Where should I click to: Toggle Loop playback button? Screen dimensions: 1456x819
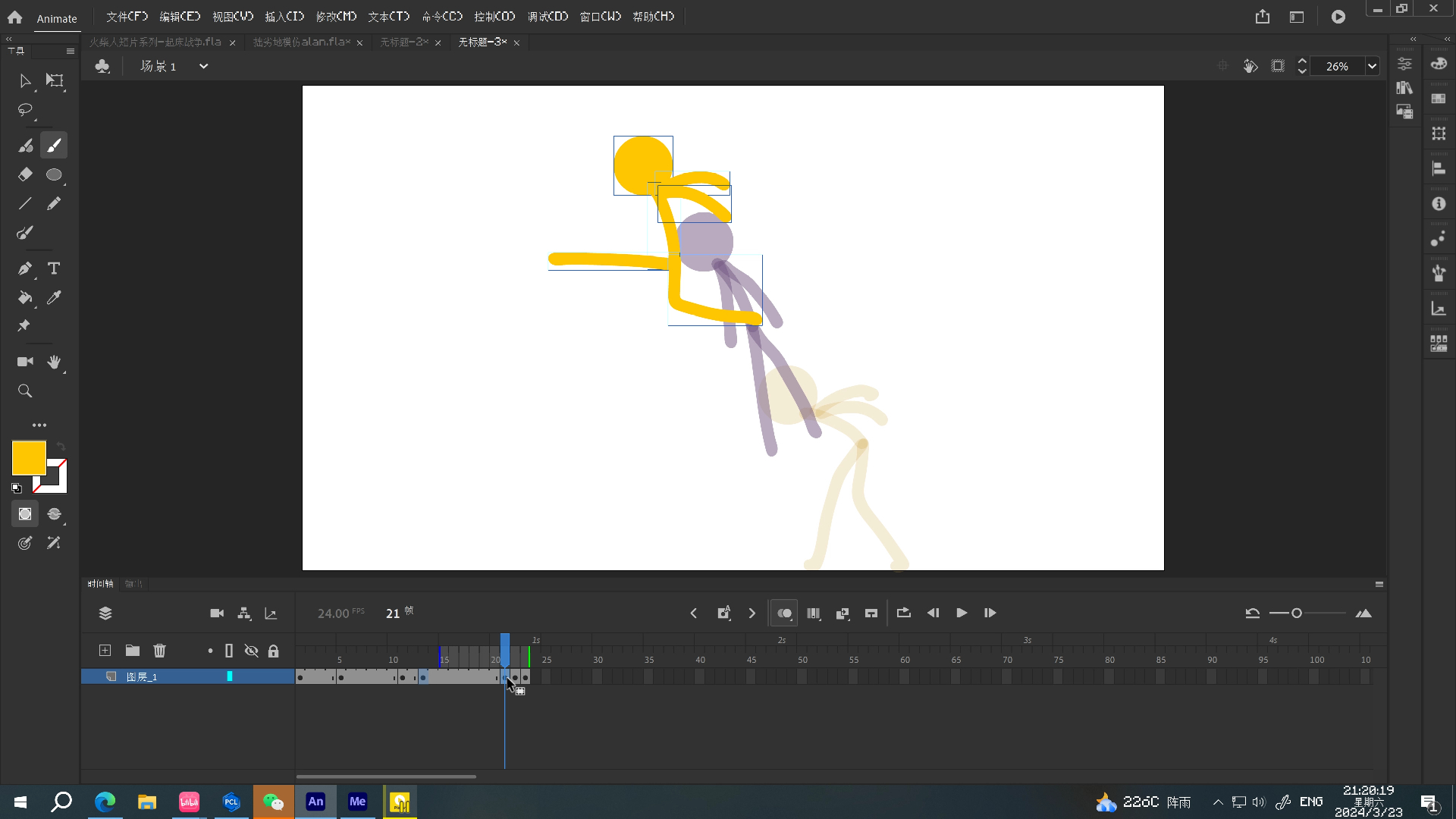[x=903, y=613]
